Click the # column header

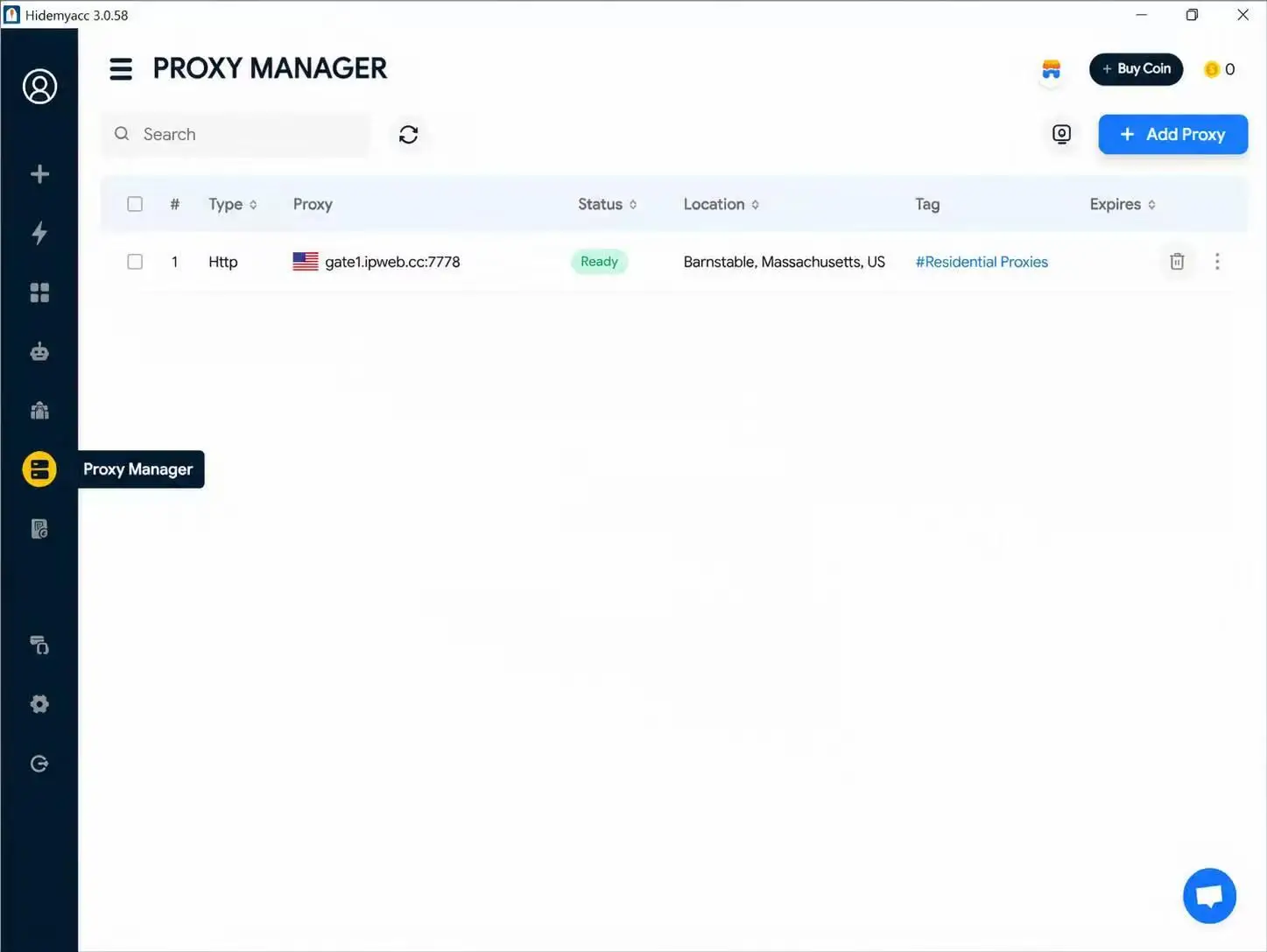click(174, 204)
